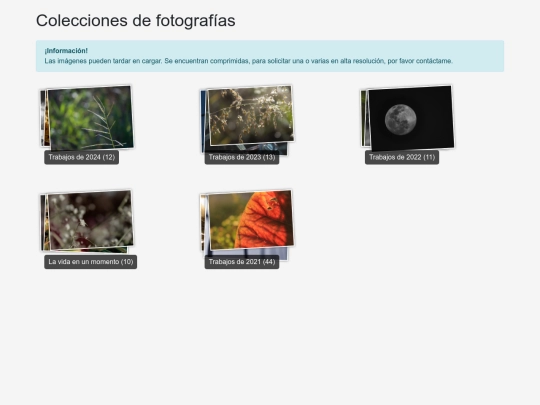Click the 'Trabajos de 2022 (11)' label
Image resolution: width=540 pixels, height=405 pixels.
click(x=402, y=157)
